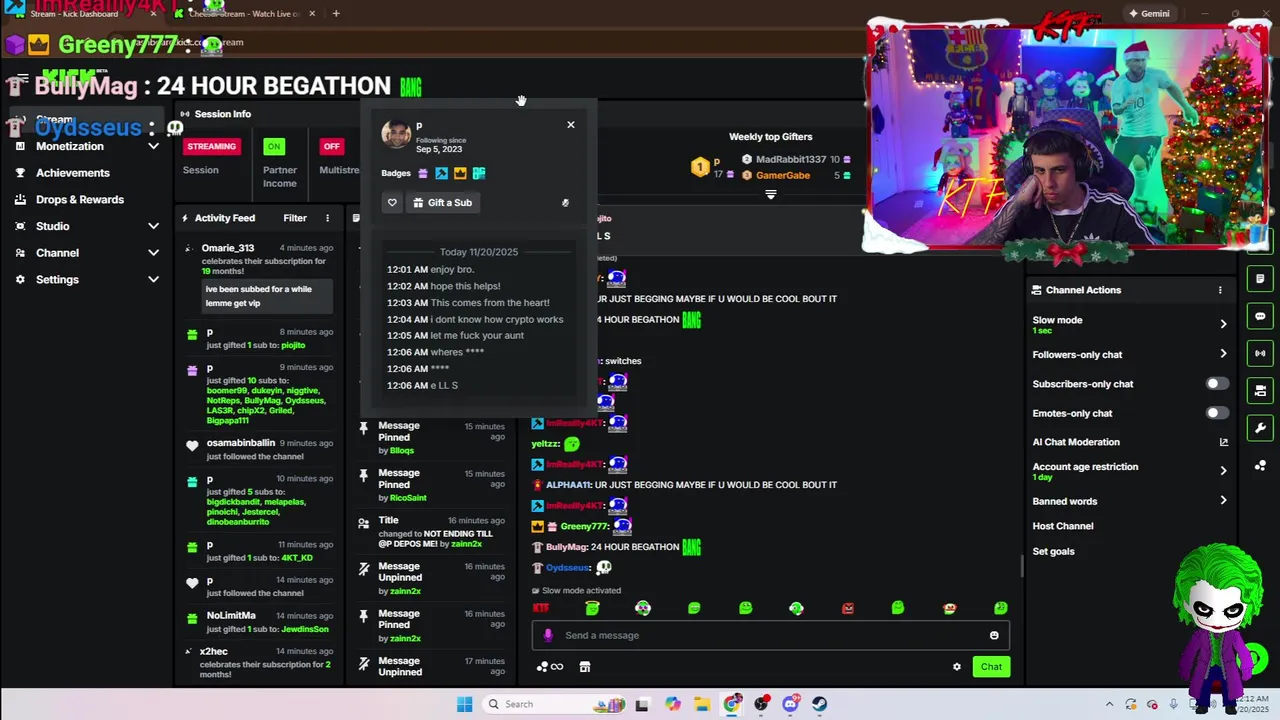The width and height of the screenshot is (1280, 720).
Task: Click JewdinsSon username in Activity Feed
Action: 305,629
